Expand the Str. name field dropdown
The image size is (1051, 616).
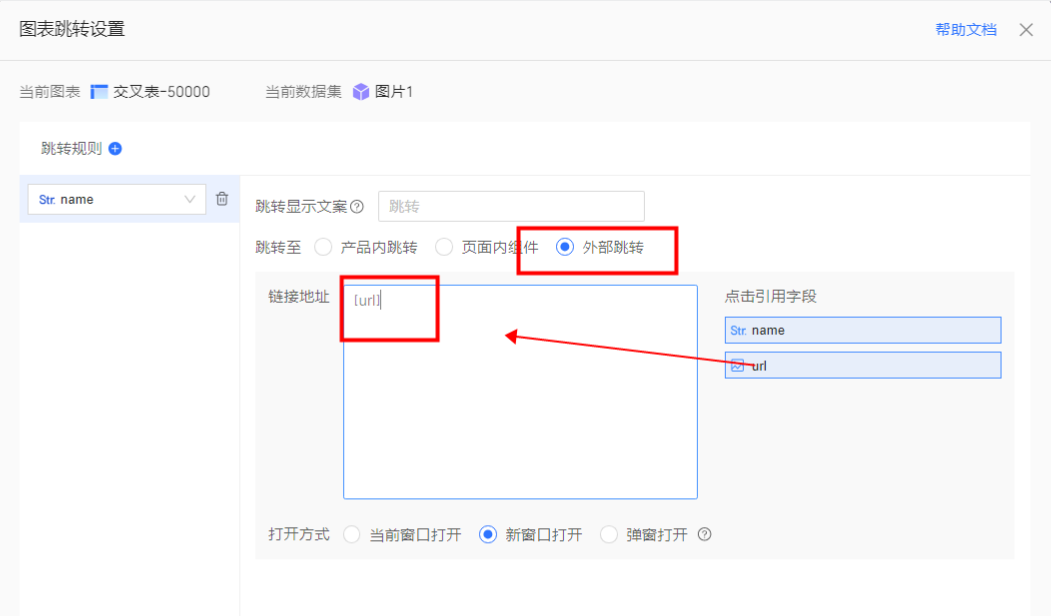point(189,199)
